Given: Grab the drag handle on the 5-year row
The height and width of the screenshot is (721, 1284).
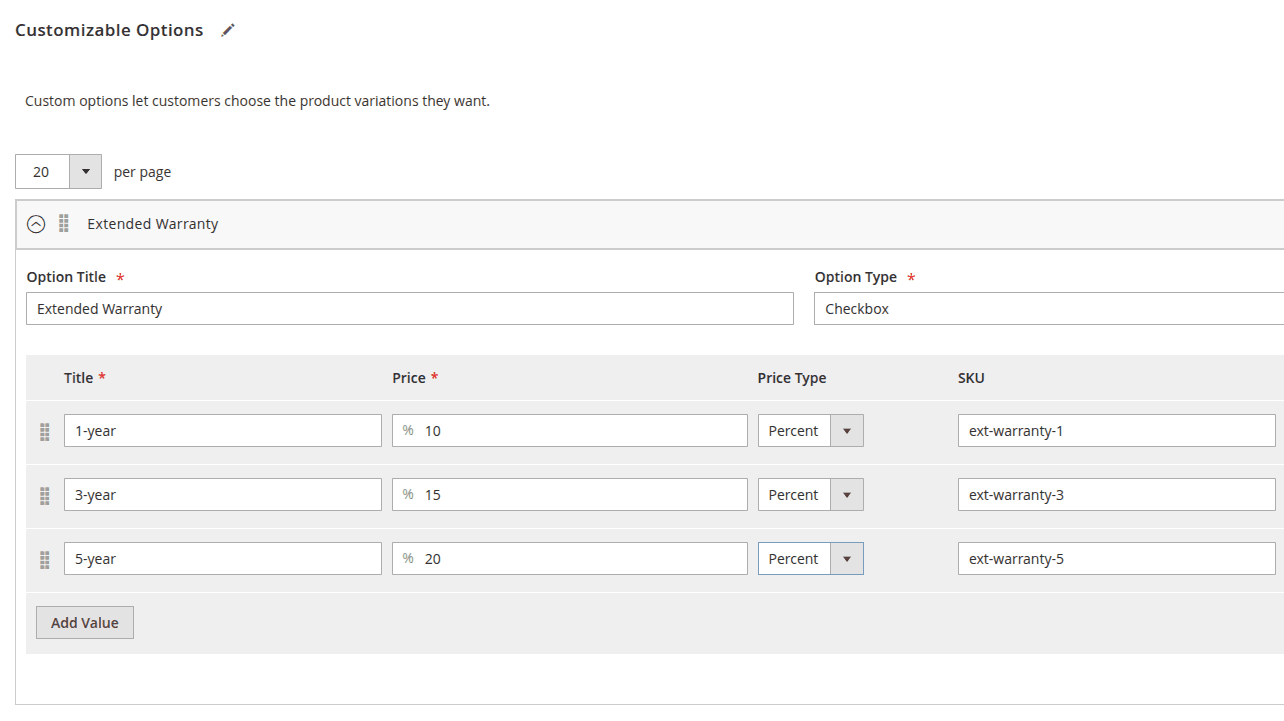Looking at the screenshot, I should tap(44, 560).
